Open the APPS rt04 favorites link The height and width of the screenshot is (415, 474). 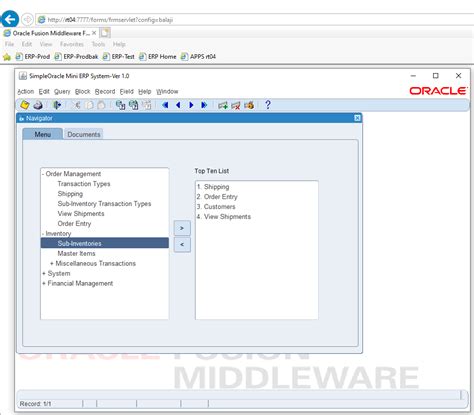(198, 57)
